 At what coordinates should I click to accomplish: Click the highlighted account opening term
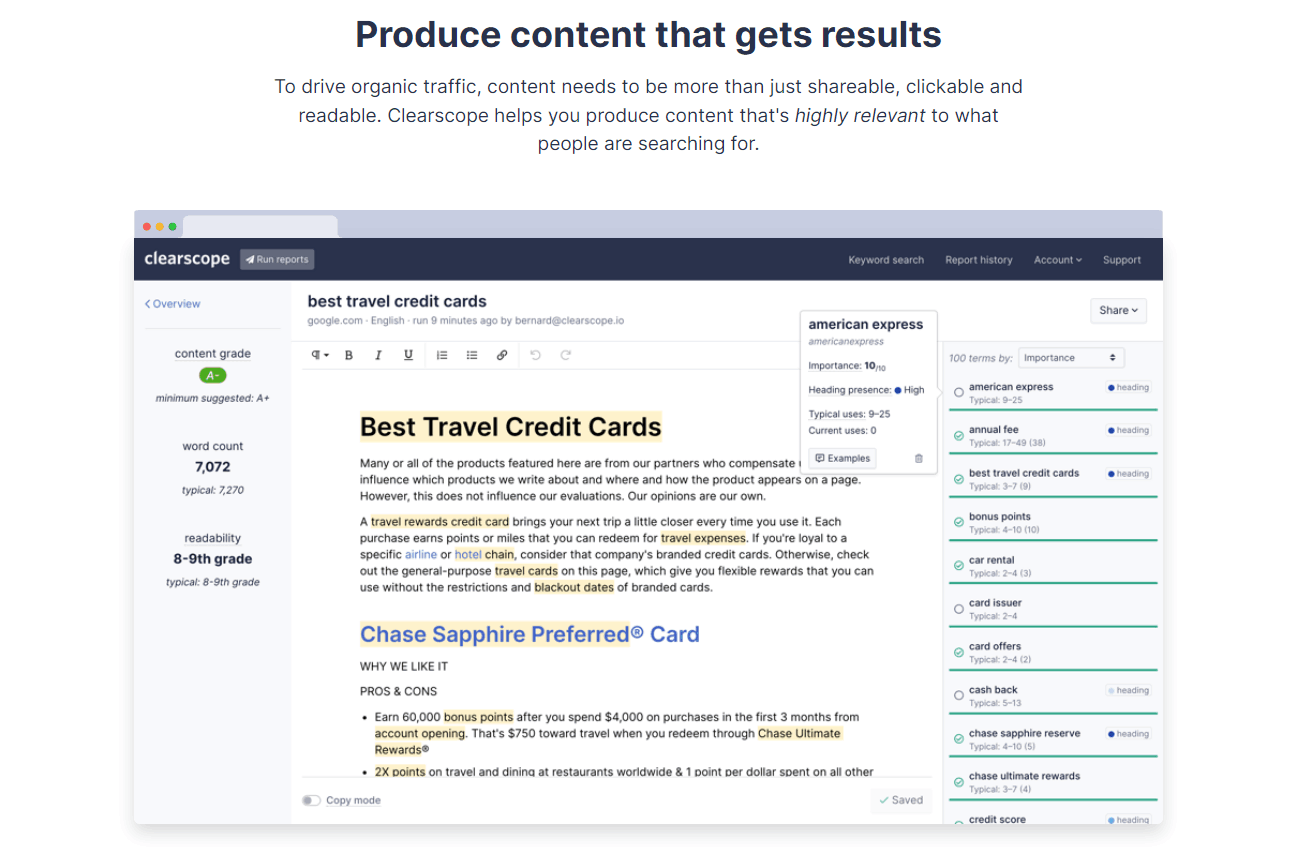(x=420, y=733)
